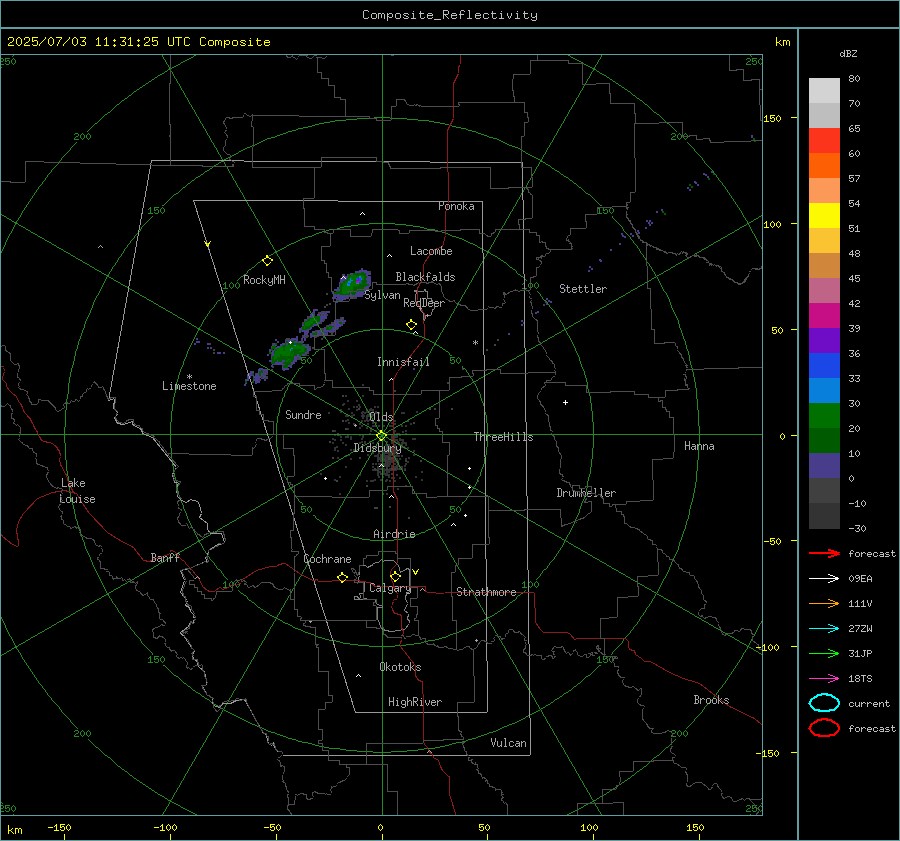Pick the dark orange 57-60 dBZ swatch
900x841 pixels.
coord(824,166)
